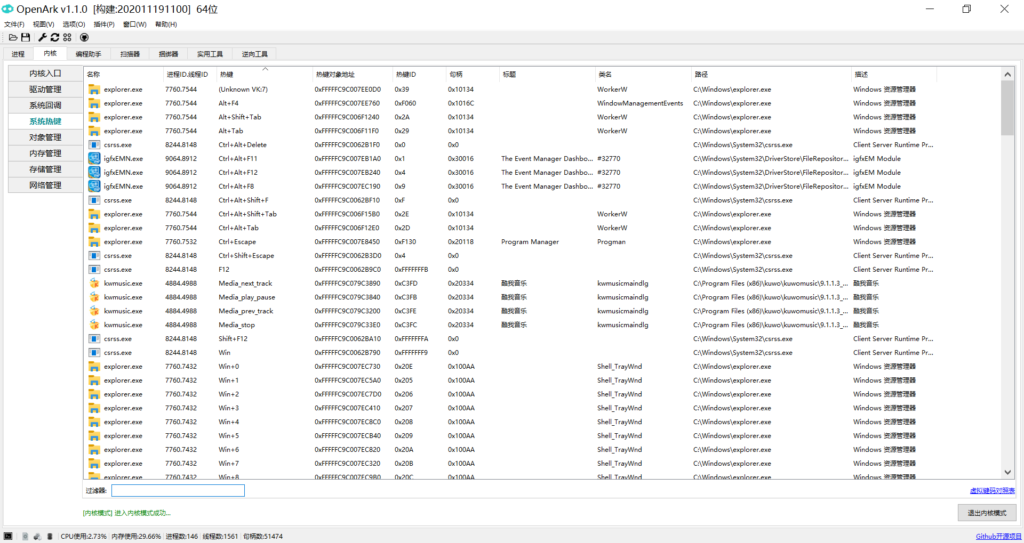This screenshot has height=543, width=1024.
Task: Switch to the 进程 tab
Action: 18,54
